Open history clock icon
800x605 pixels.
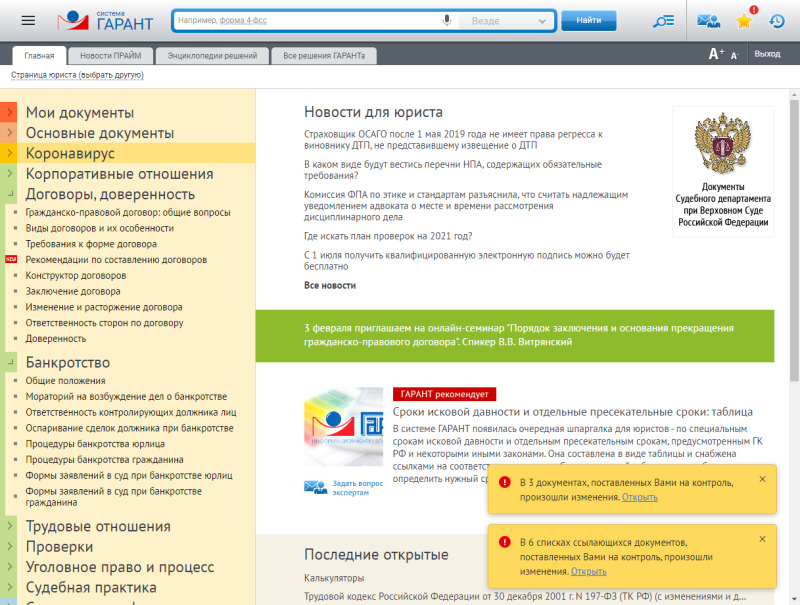[777, 21]
